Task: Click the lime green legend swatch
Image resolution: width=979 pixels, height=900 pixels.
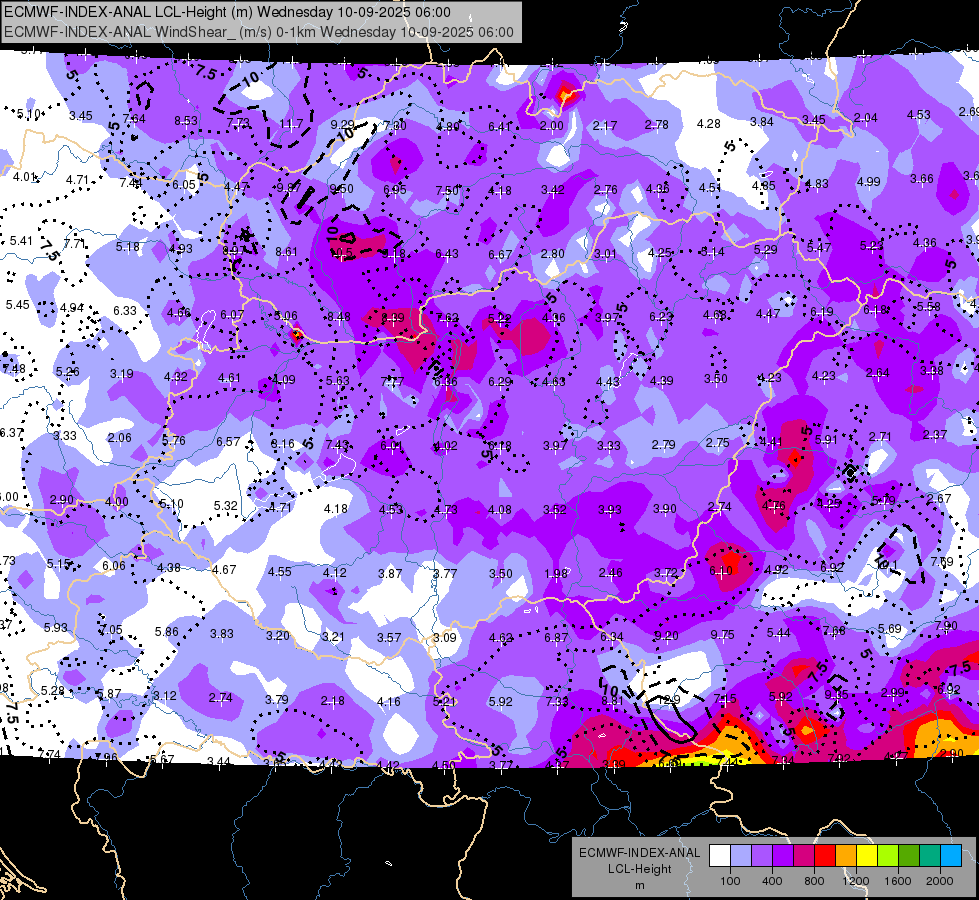Action: pos(888,856)
